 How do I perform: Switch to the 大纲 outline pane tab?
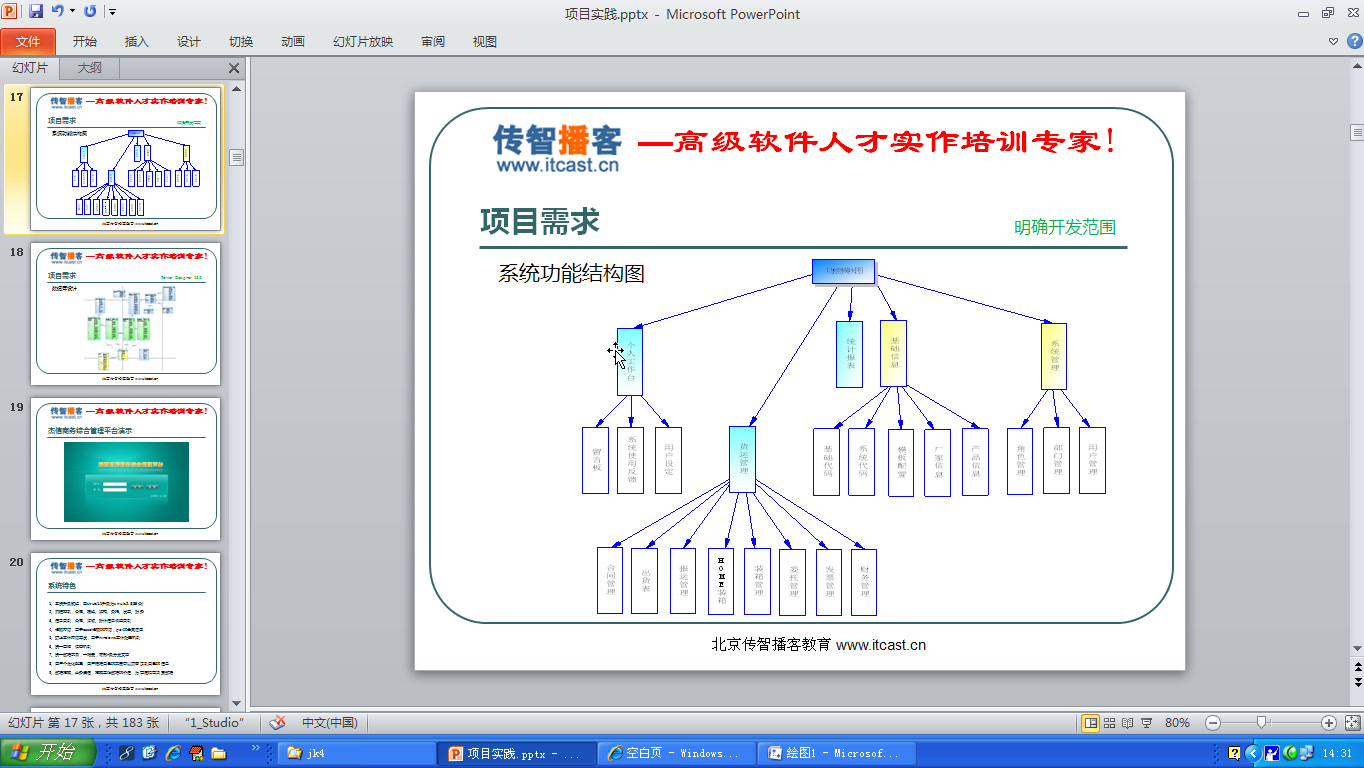pos(90,68)
